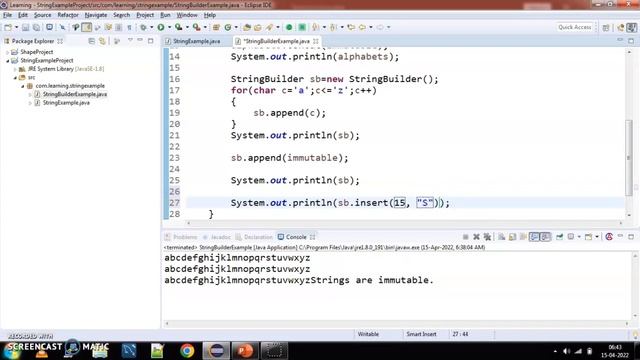
Task: Click the Quick Access search field
Action: pos(574,27)
